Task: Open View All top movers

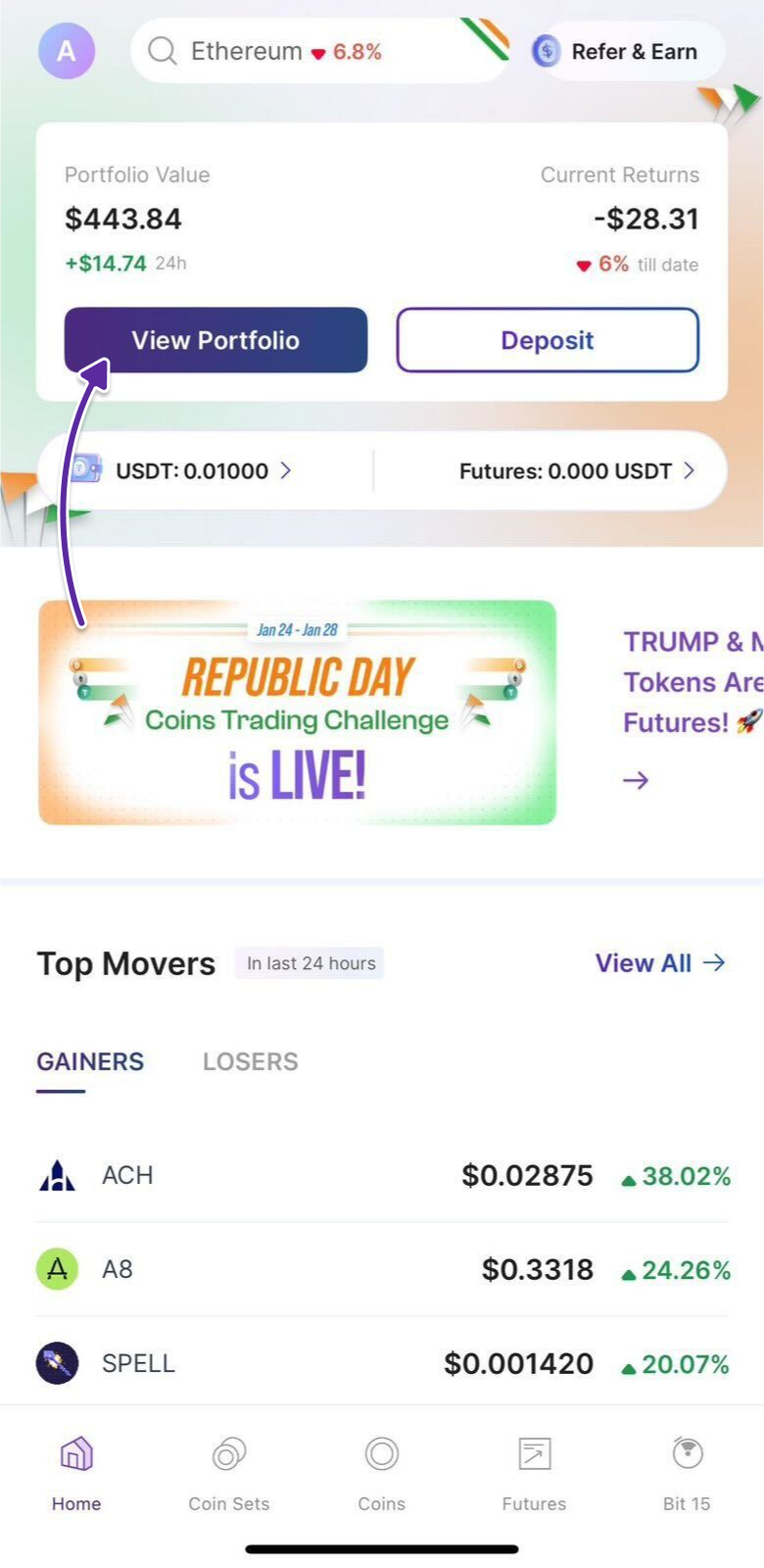Action: (x=660, y=963)
